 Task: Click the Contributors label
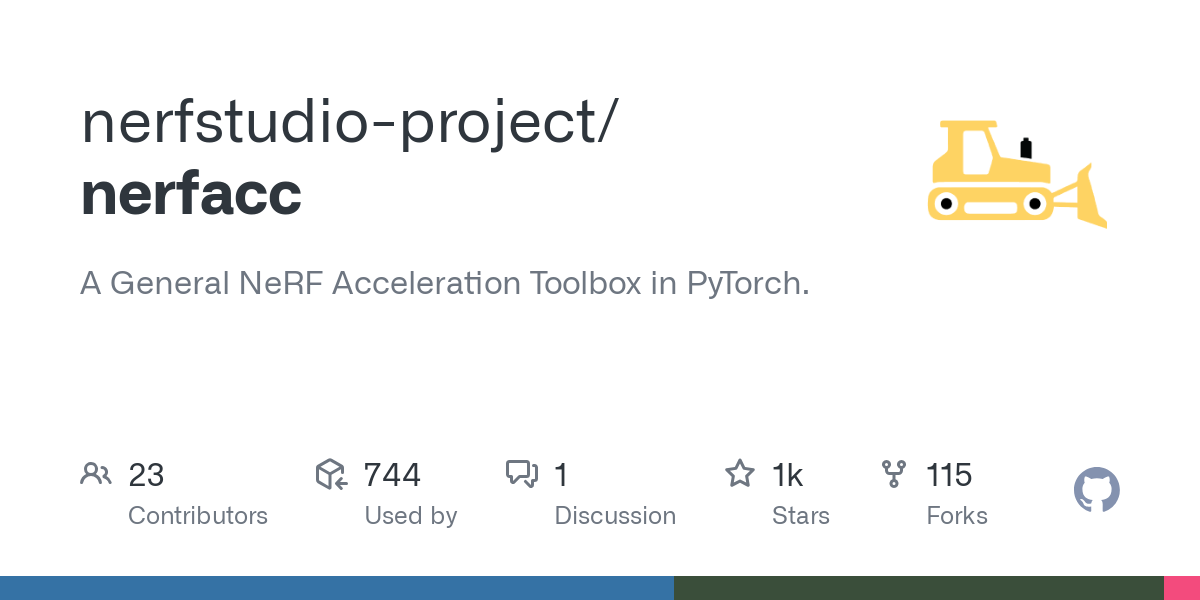pos(198,516)
